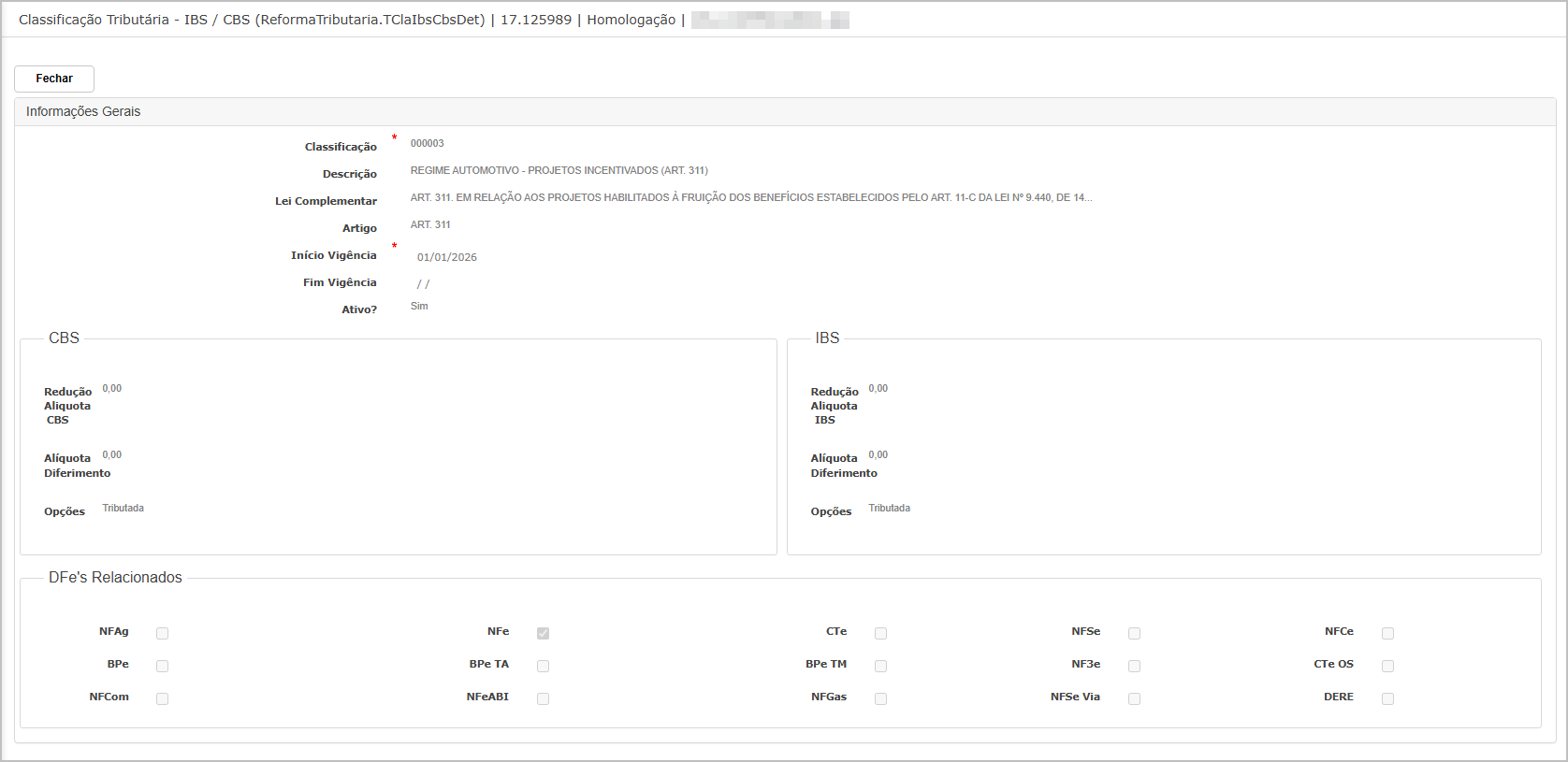The image size is (1568, 762).
Task: Enable the BPe TM checkbox
Action: (x=880, y=666)
